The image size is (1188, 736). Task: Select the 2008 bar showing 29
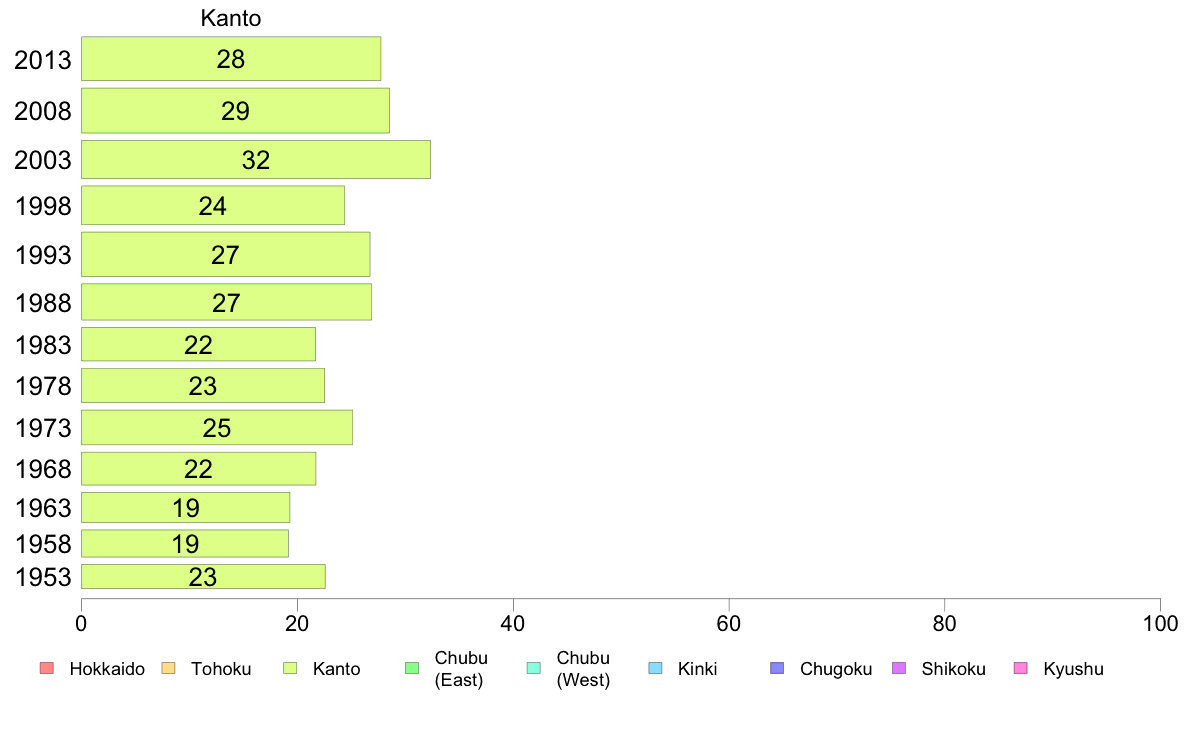coord(236,111)
